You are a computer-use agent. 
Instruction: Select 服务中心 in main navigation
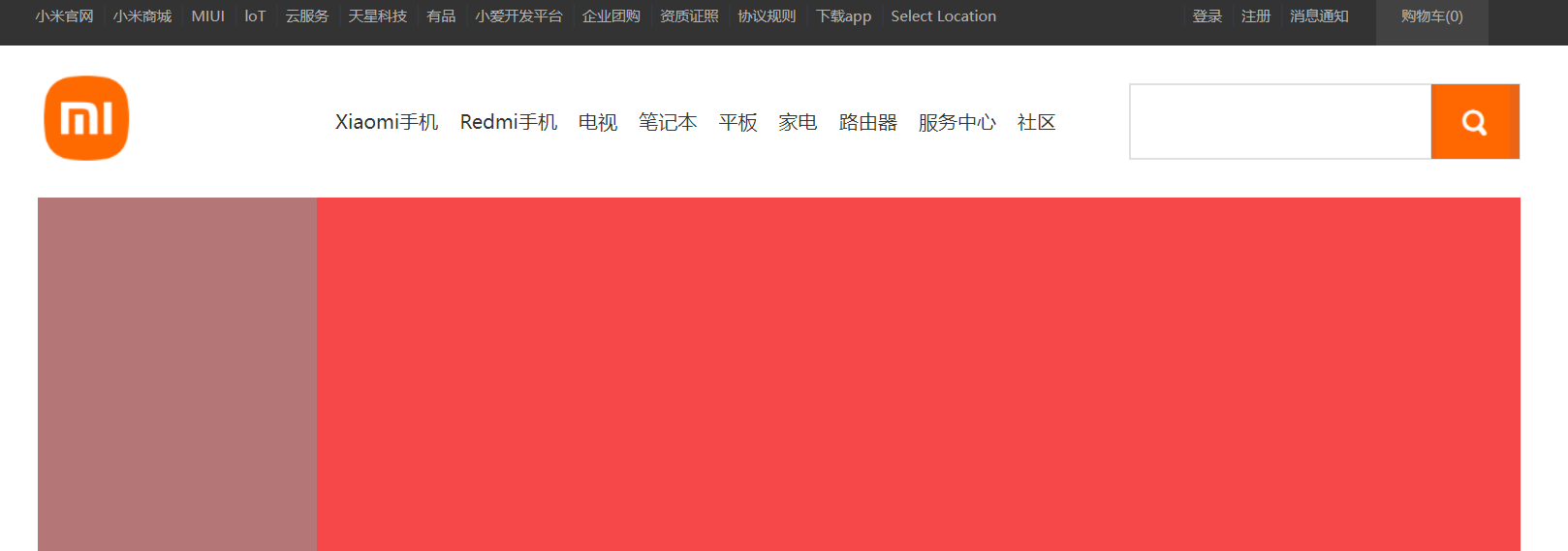(957, 122)
